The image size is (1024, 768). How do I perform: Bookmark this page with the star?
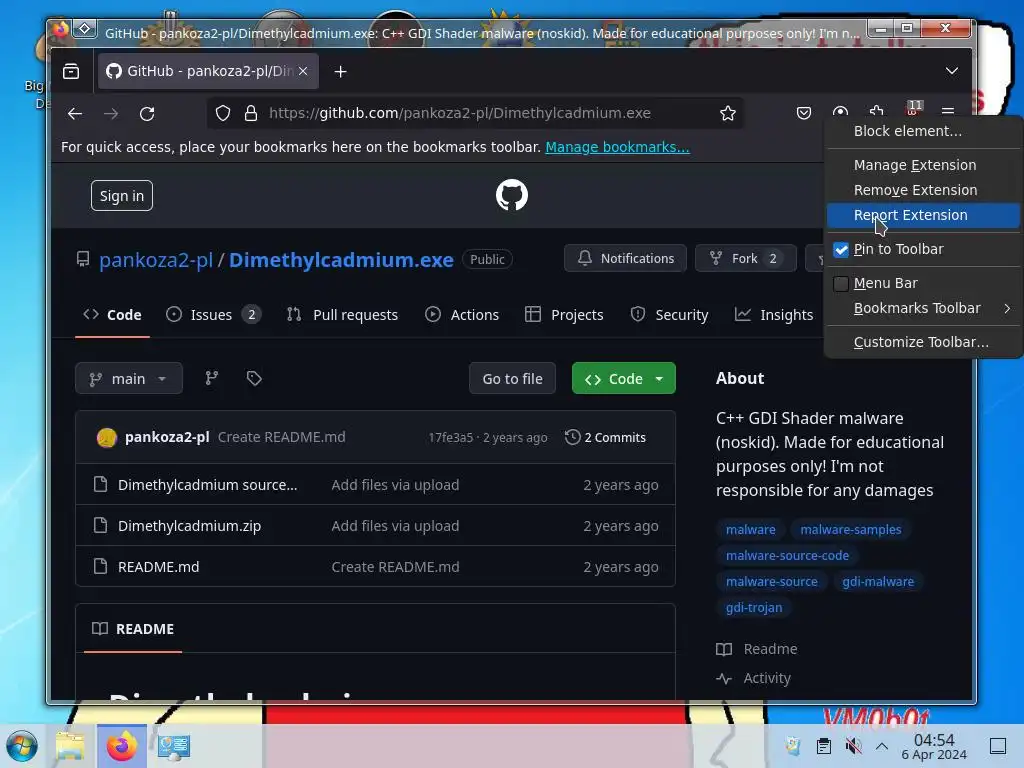[728, 114]
